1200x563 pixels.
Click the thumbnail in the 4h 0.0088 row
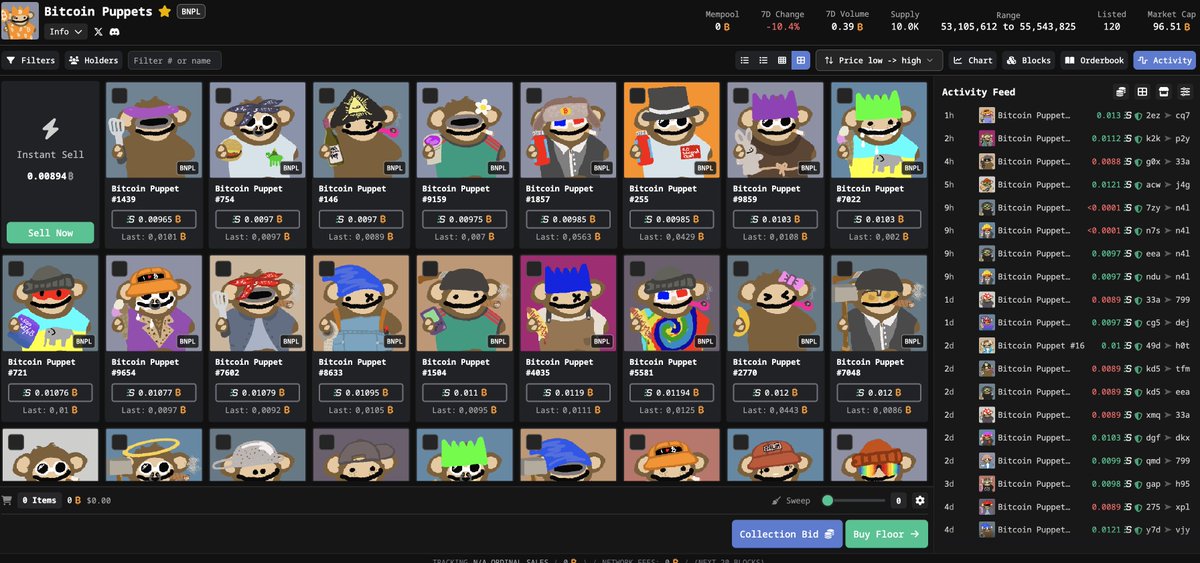pos(986,161)
